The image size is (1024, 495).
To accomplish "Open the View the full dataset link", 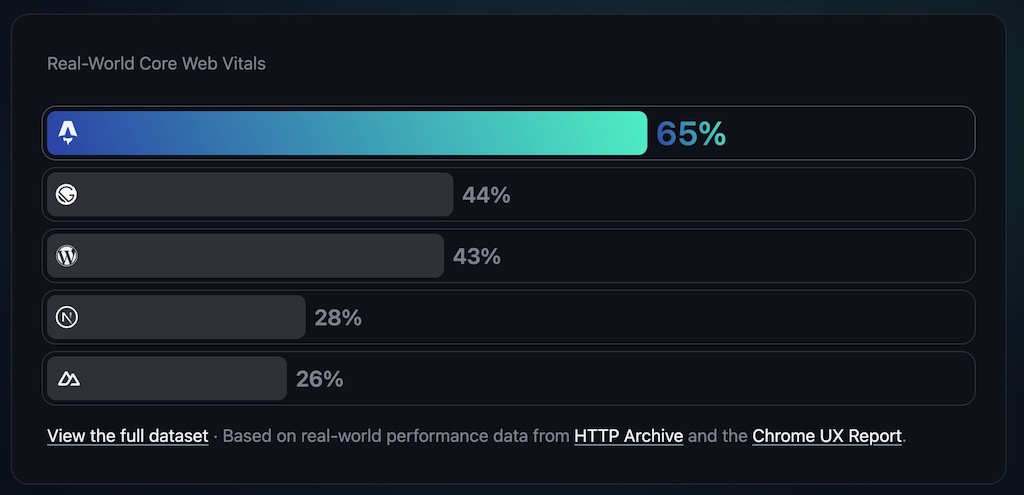I will [127, 436].
